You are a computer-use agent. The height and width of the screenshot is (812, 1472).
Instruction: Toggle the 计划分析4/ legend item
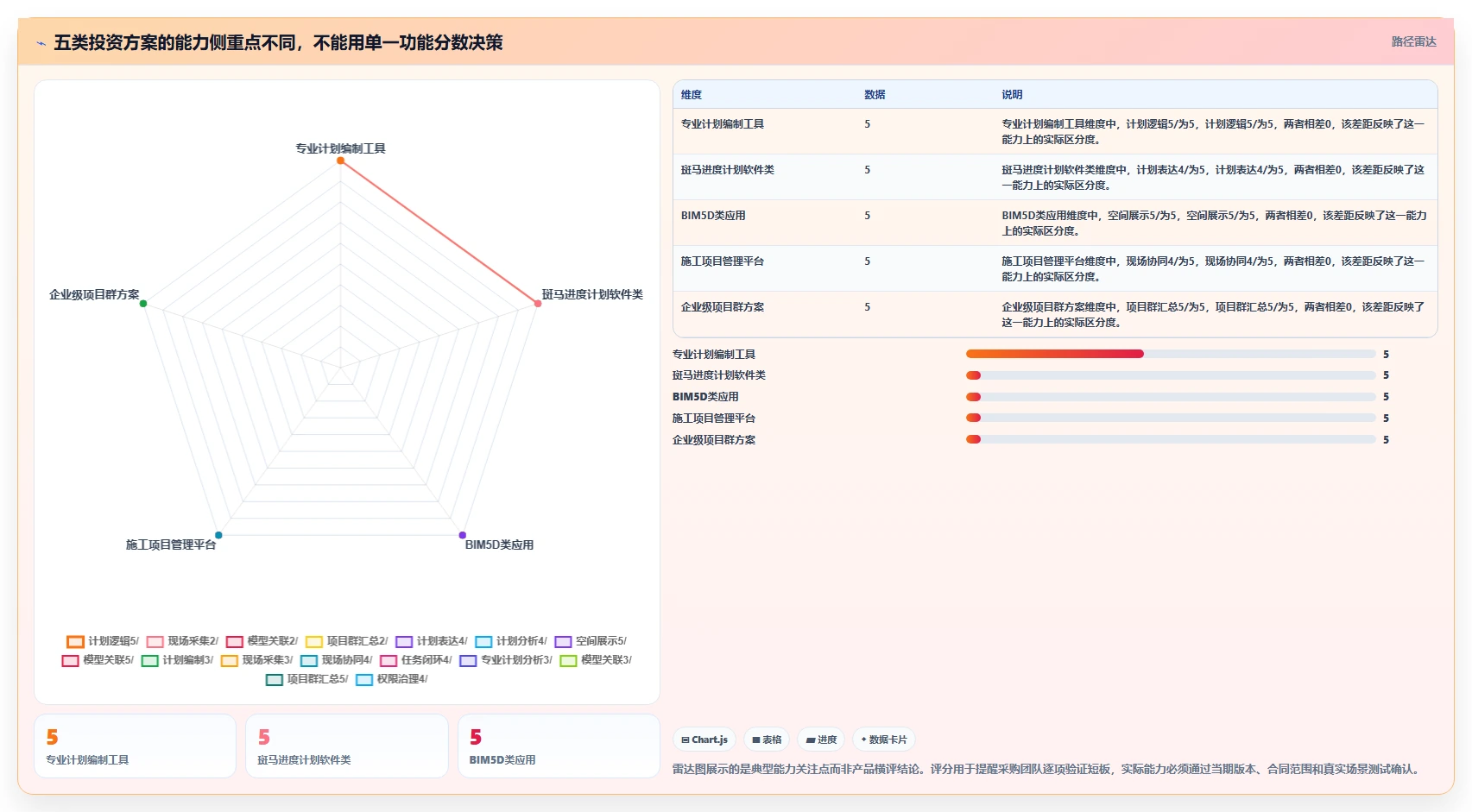511,641
